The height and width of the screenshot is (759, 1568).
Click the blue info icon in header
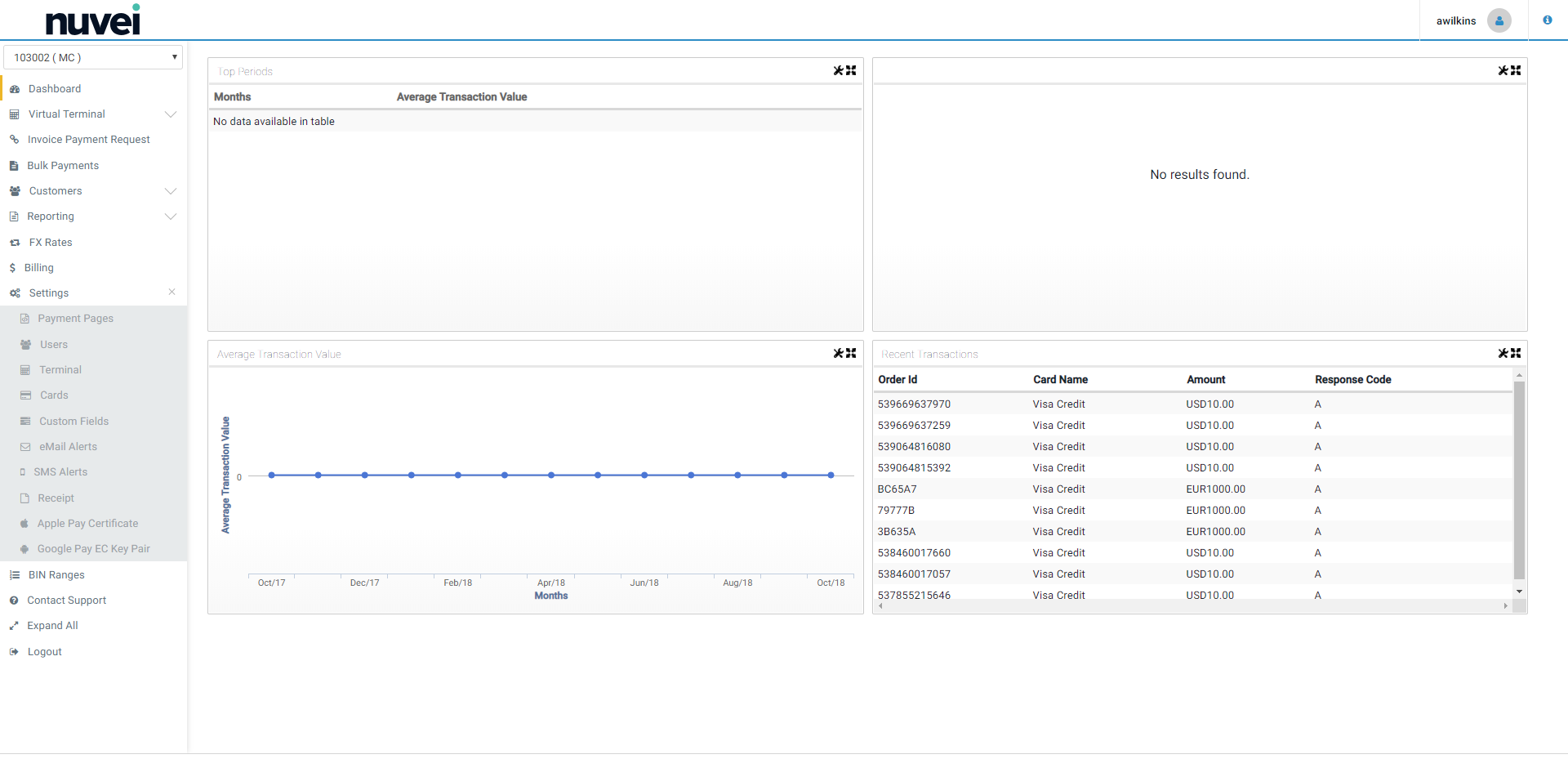(1547, 20)
